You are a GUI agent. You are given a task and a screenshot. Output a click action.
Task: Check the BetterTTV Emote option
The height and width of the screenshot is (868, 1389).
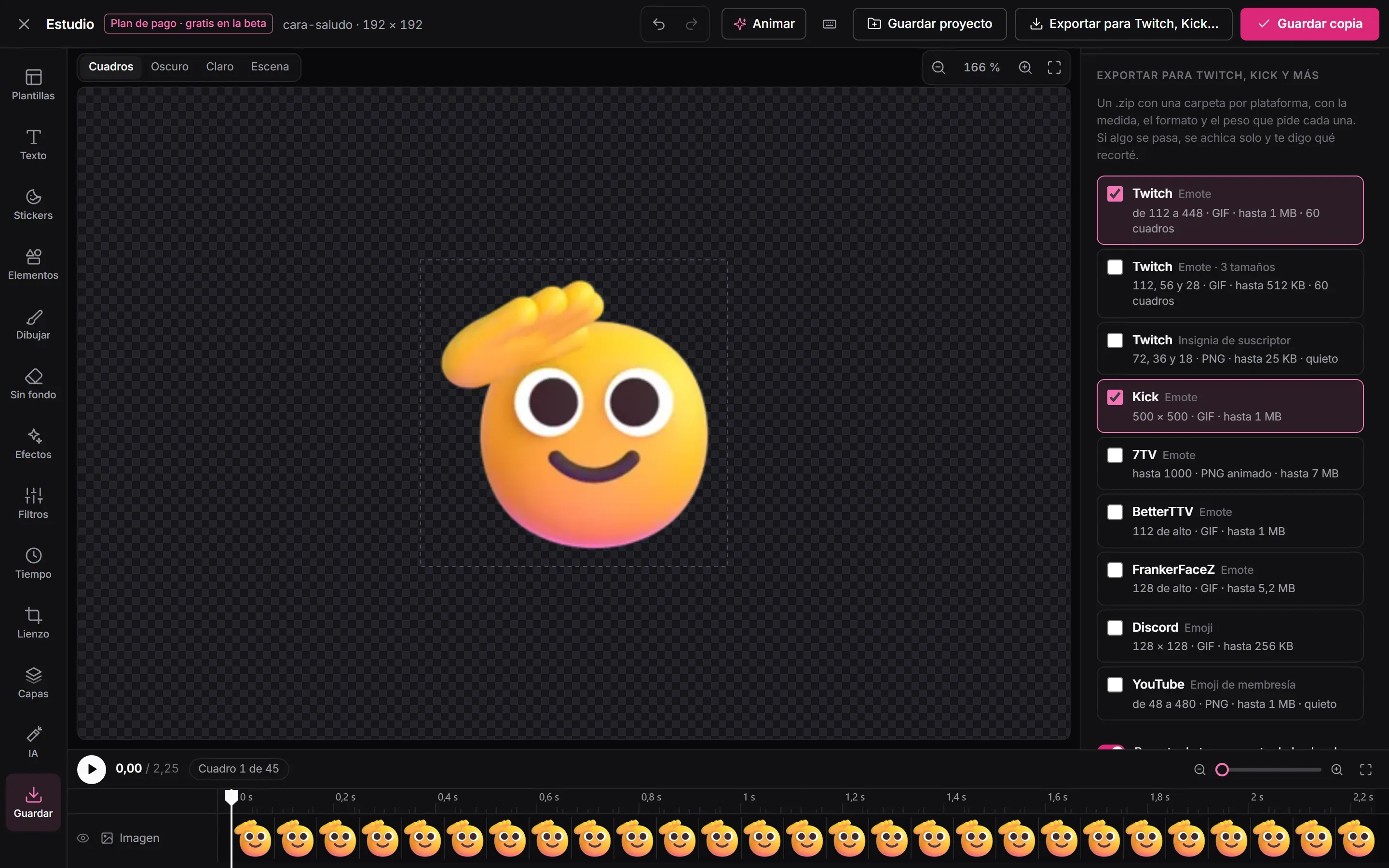1115,512
